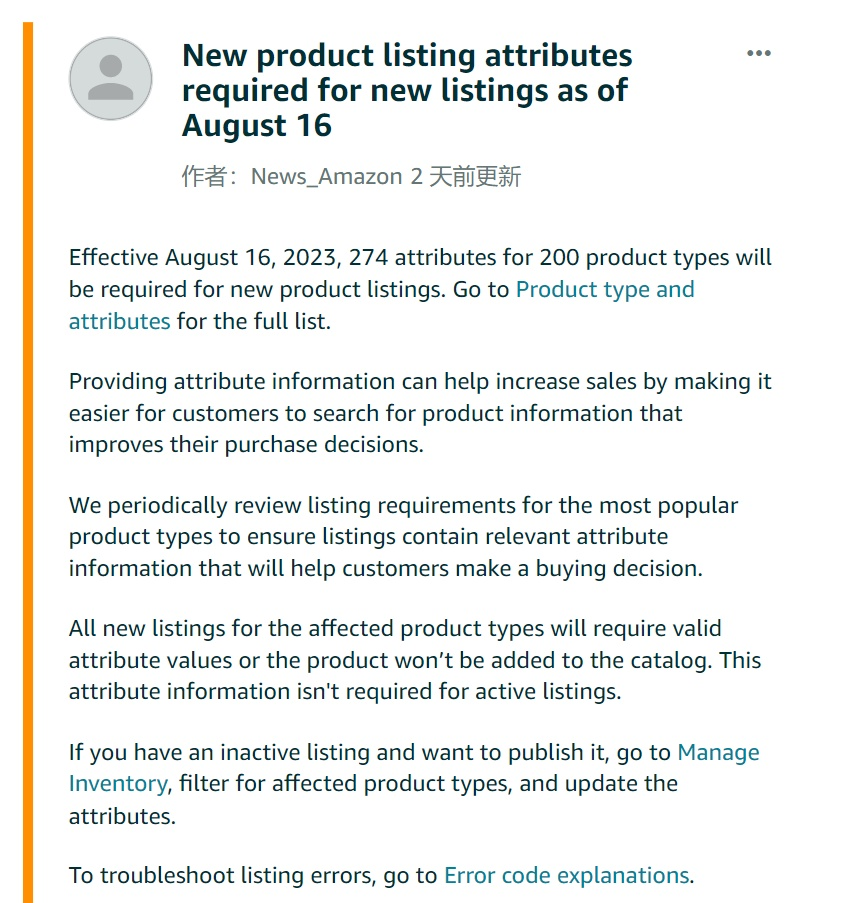Click the 'Effective August 16, 2023' text
The image size is (861, 903).
(x=206, y=257)
